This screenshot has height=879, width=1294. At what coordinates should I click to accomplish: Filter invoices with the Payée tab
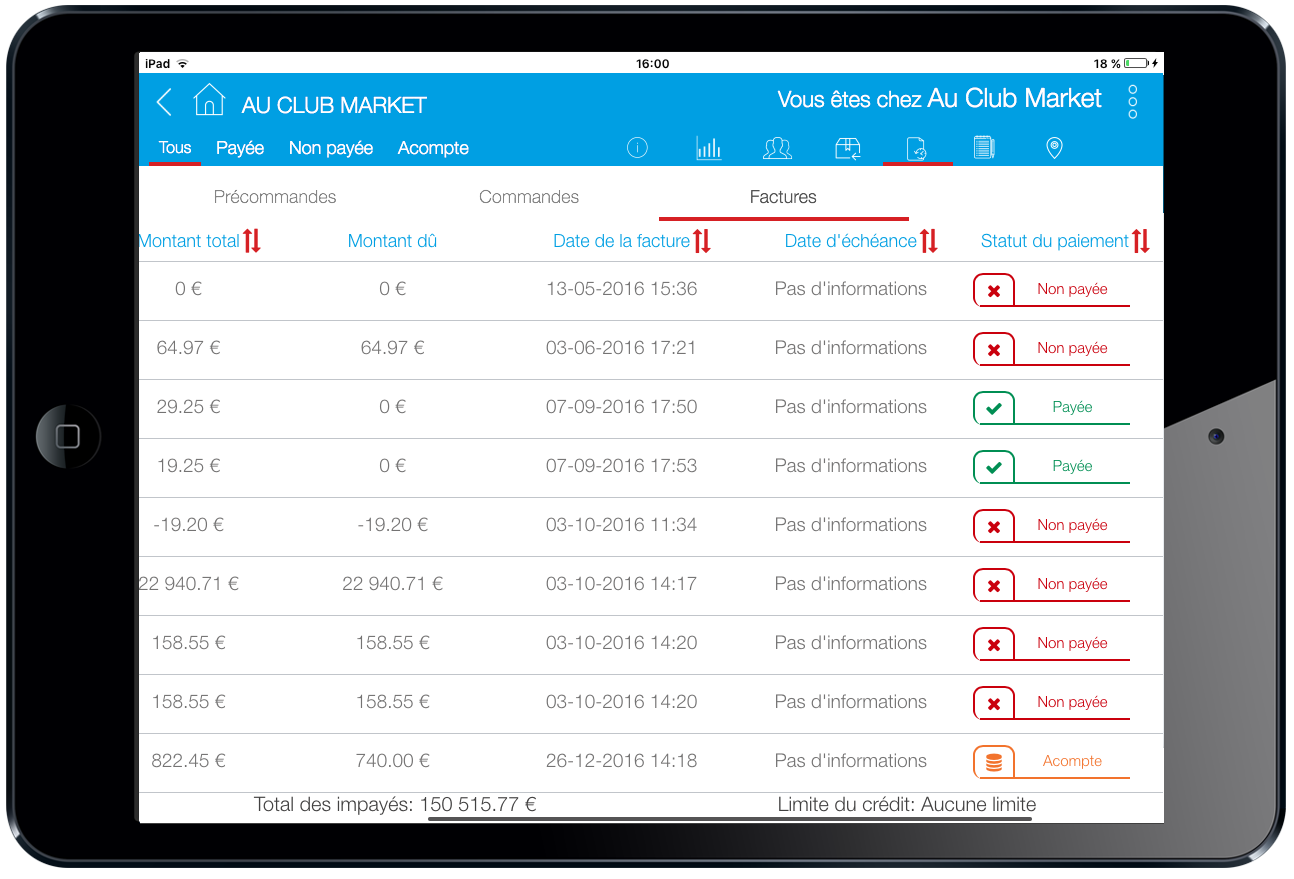tap(240, 148)
